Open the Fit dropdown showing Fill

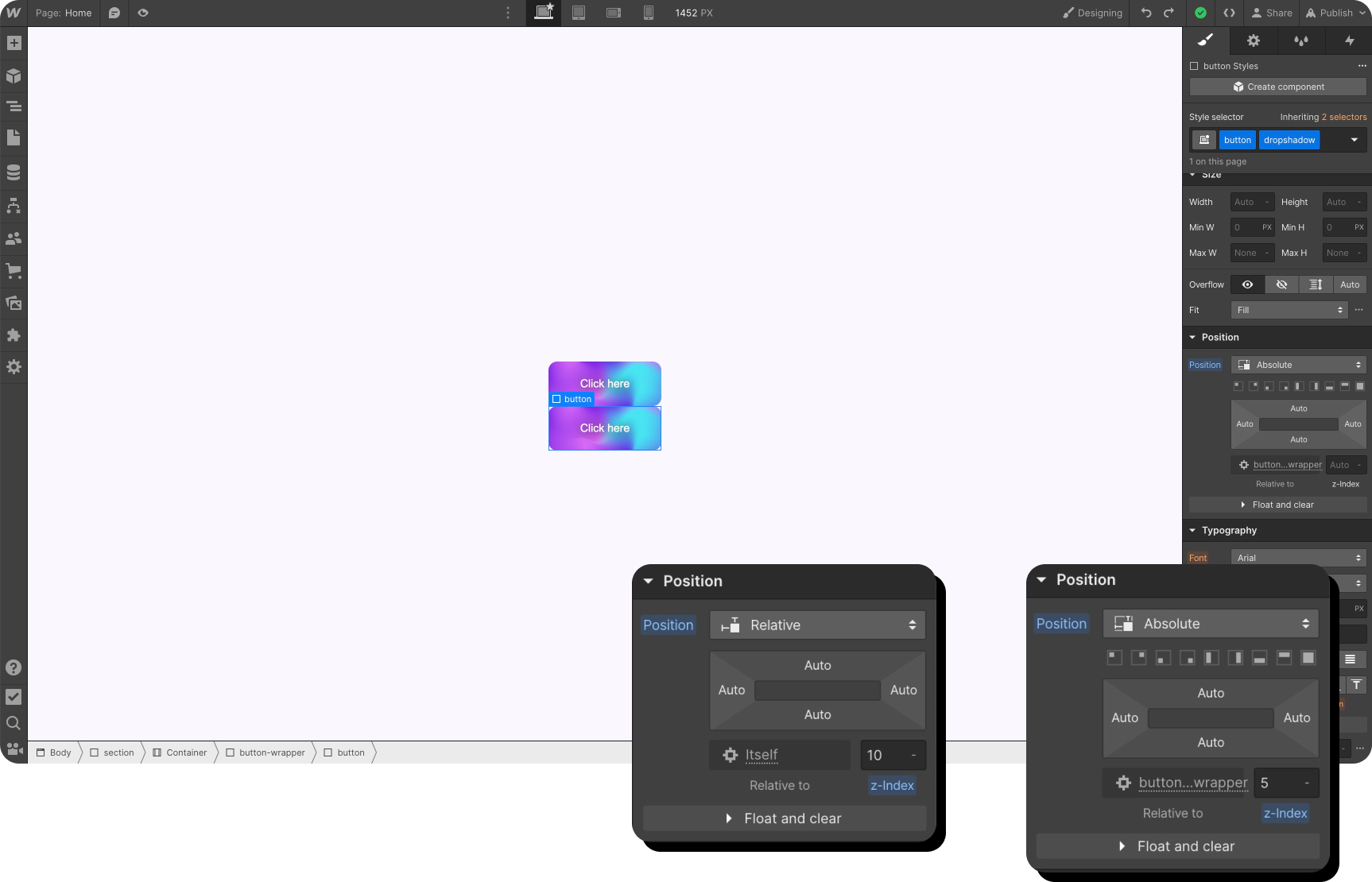[1288, 310]
